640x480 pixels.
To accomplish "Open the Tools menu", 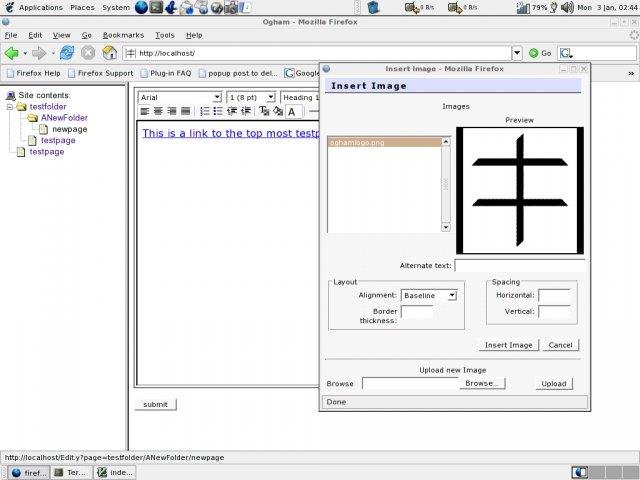I will pos(164,35).
